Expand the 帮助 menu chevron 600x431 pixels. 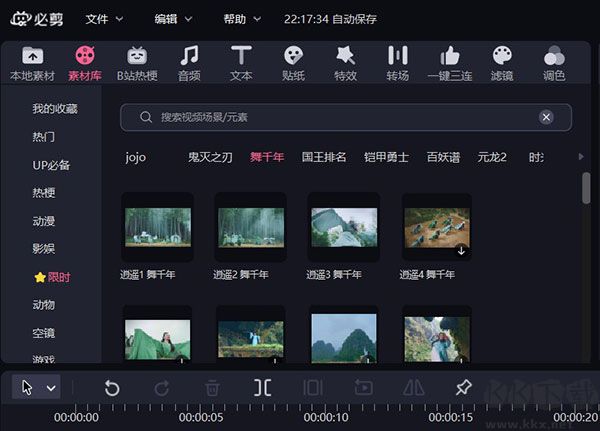pyautogui.click(x=257, y=18)
